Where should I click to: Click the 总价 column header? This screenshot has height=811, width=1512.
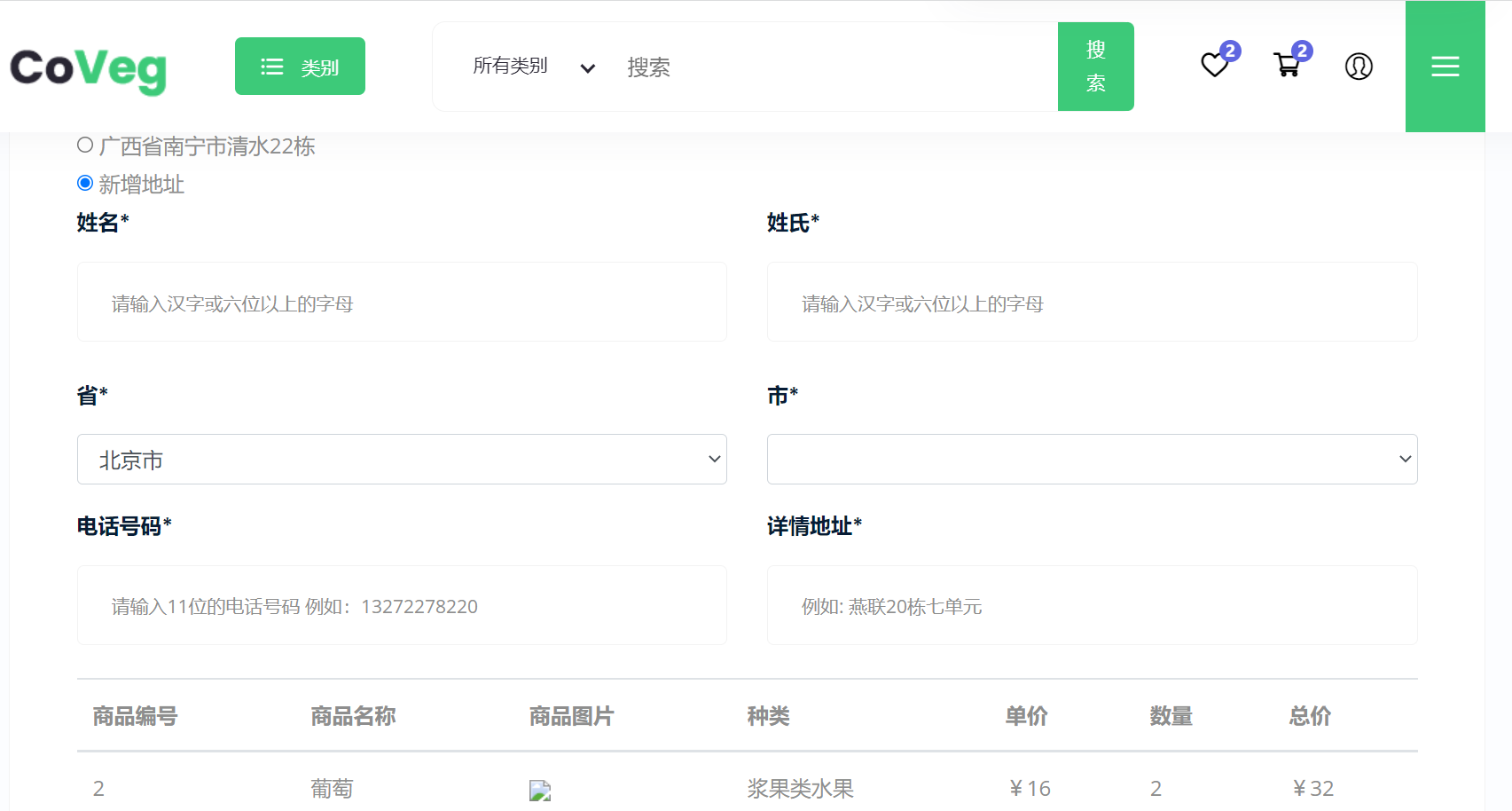click(1310, 716)
